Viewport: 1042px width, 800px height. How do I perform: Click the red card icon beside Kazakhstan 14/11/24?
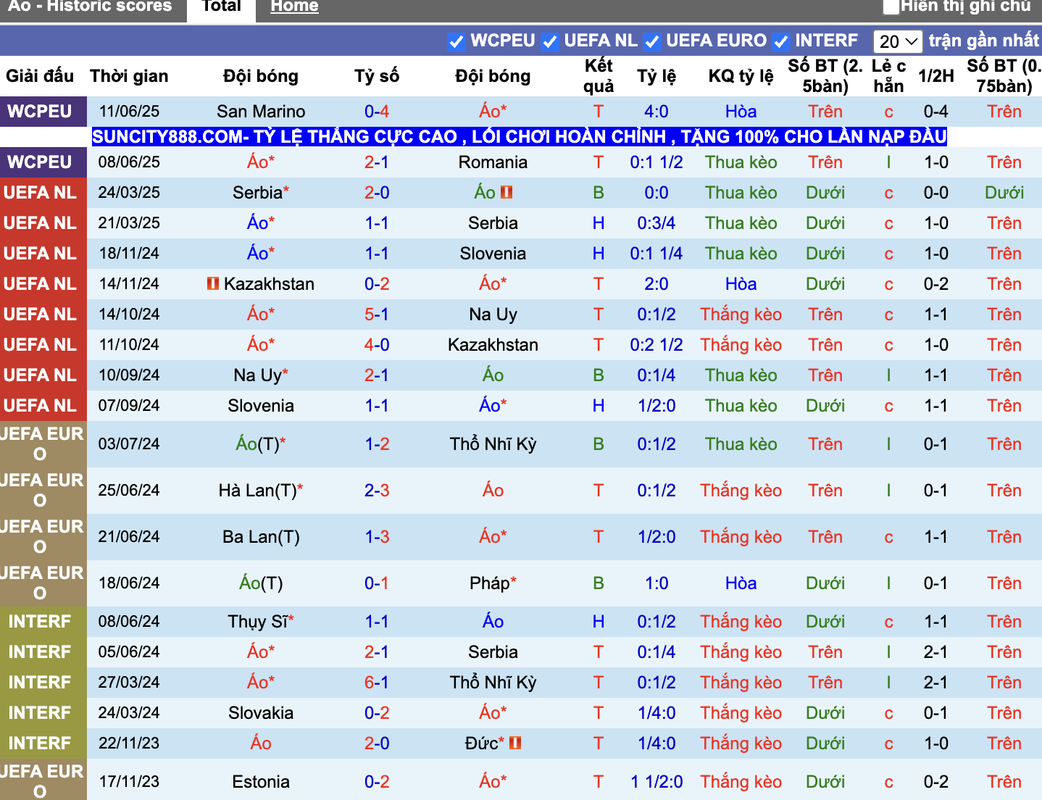click(213, 284)
